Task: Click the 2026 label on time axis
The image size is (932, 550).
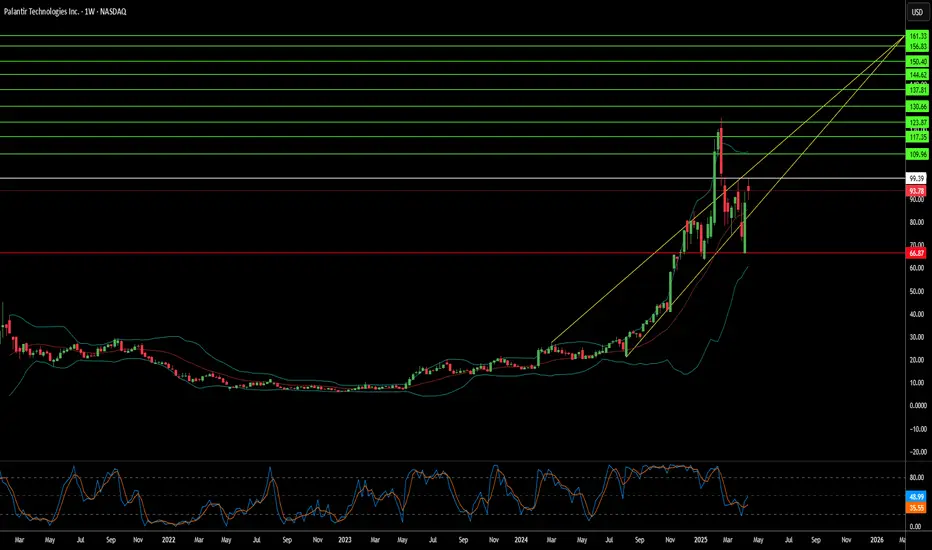Action: coord(876,540)
